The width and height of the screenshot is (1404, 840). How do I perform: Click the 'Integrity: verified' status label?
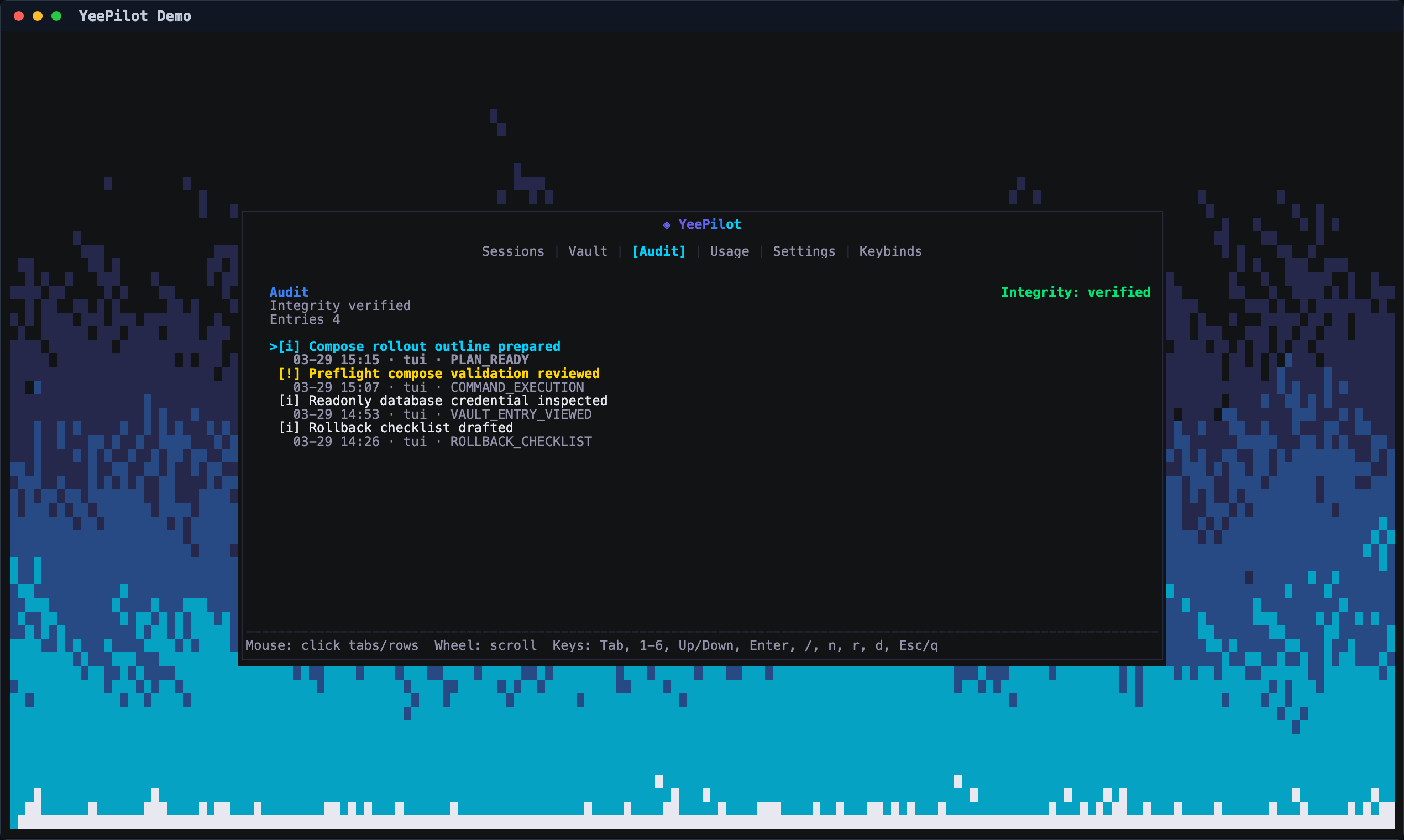pos(1076,292)
